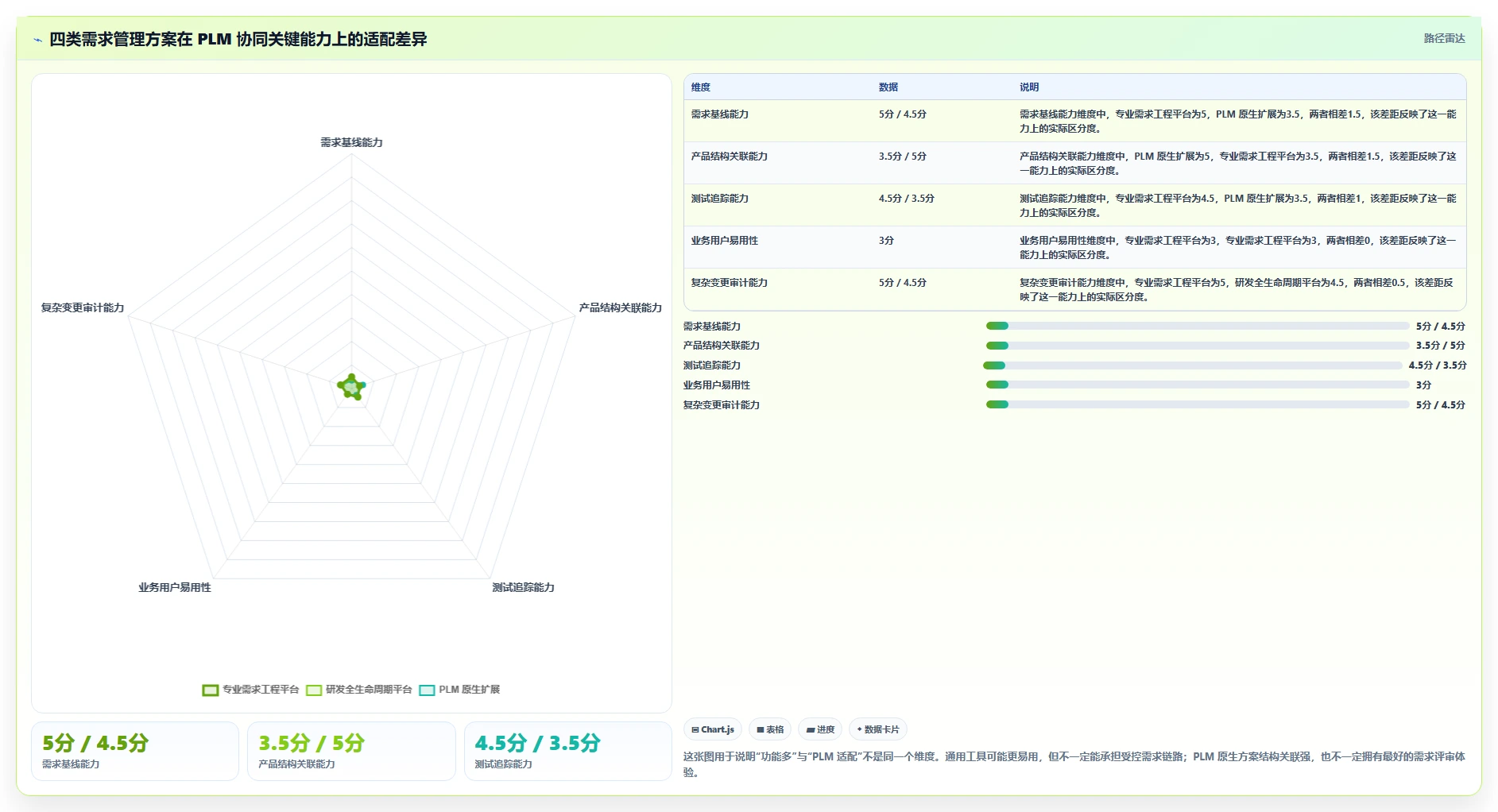Click the 复杂变更审计能力 description in 说明 column
This screenshot has height=812, width=1498.
click(1238, 289)
